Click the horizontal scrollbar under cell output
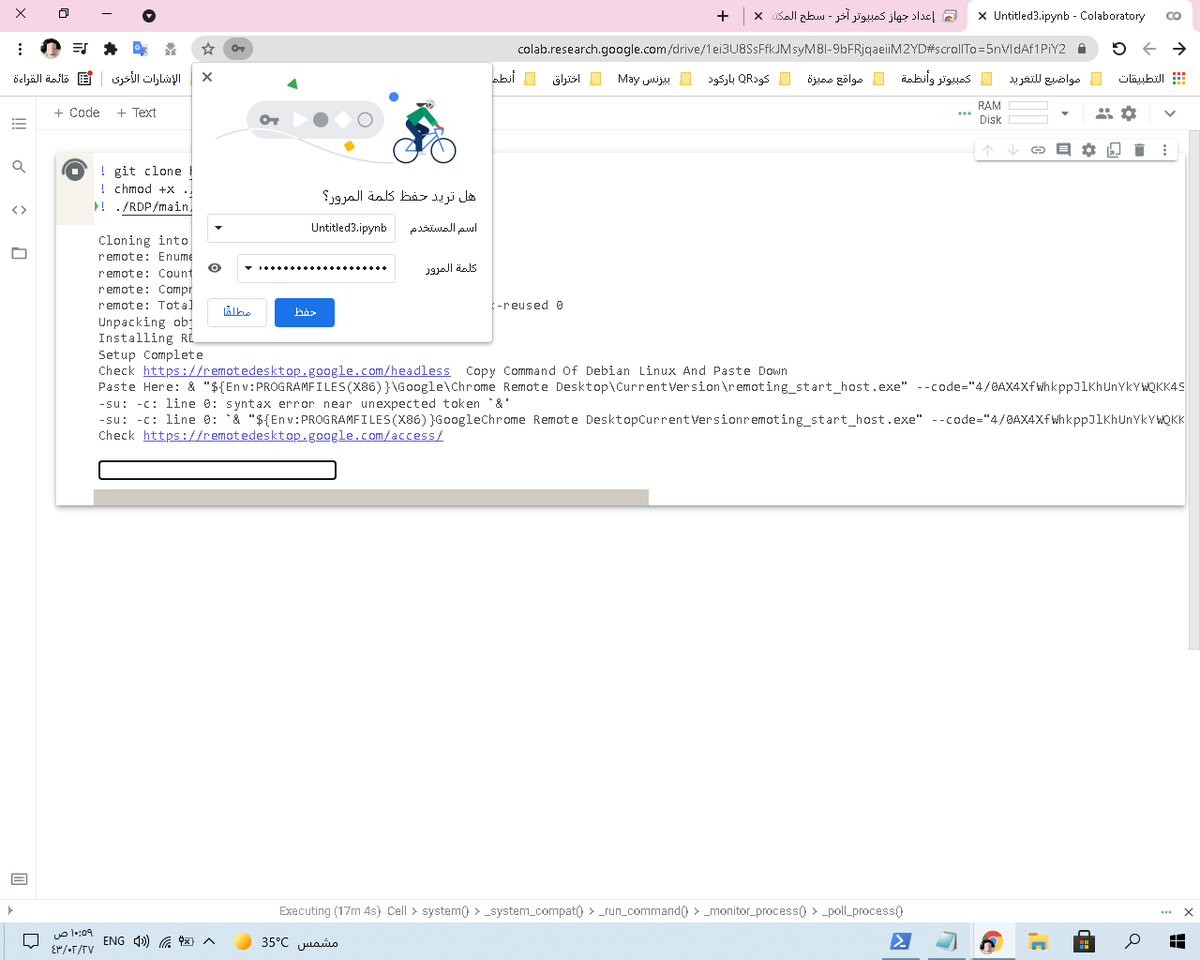This screenshot has height=960, width=1200. pyautogui.click(x=371, y=497)
